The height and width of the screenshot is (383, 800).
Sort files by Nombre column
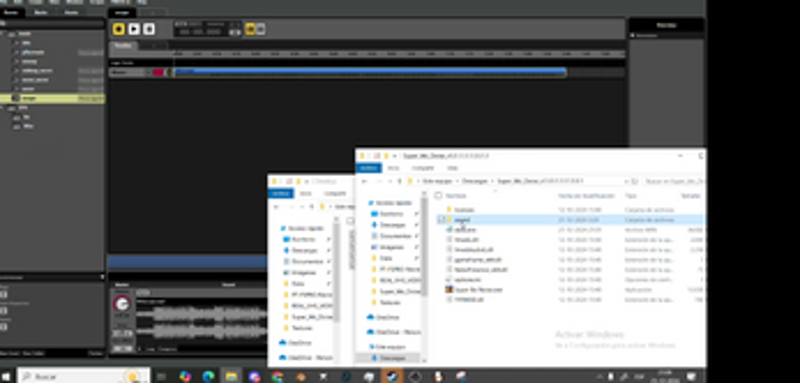pos(455,195)
